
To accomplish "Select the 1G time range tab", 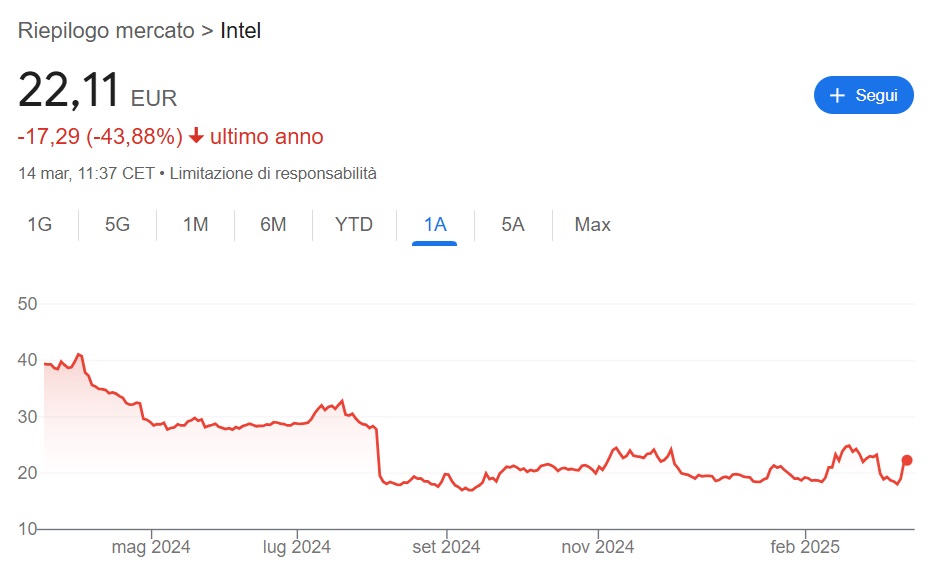I will [39, 224].
